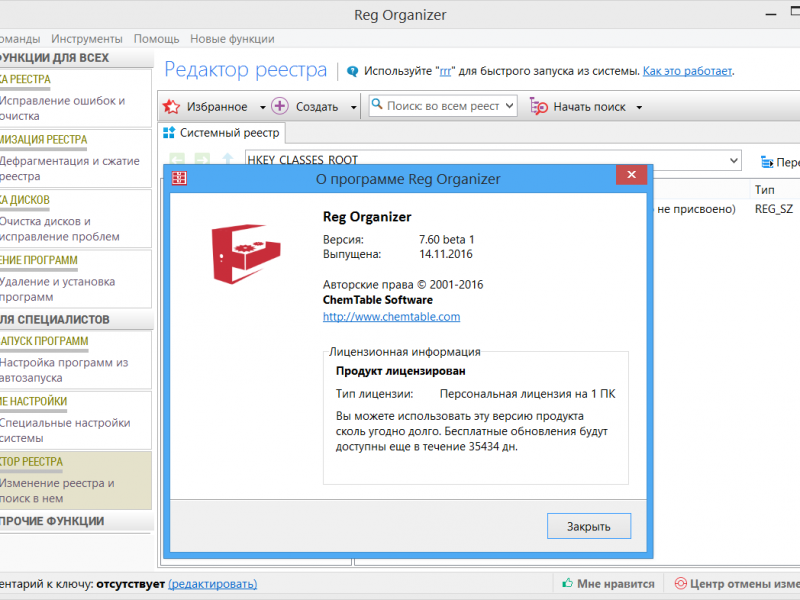Open the uninstall programs sidebar item
The height and width of the screenshot is (600, 800).
pos(76,279)
